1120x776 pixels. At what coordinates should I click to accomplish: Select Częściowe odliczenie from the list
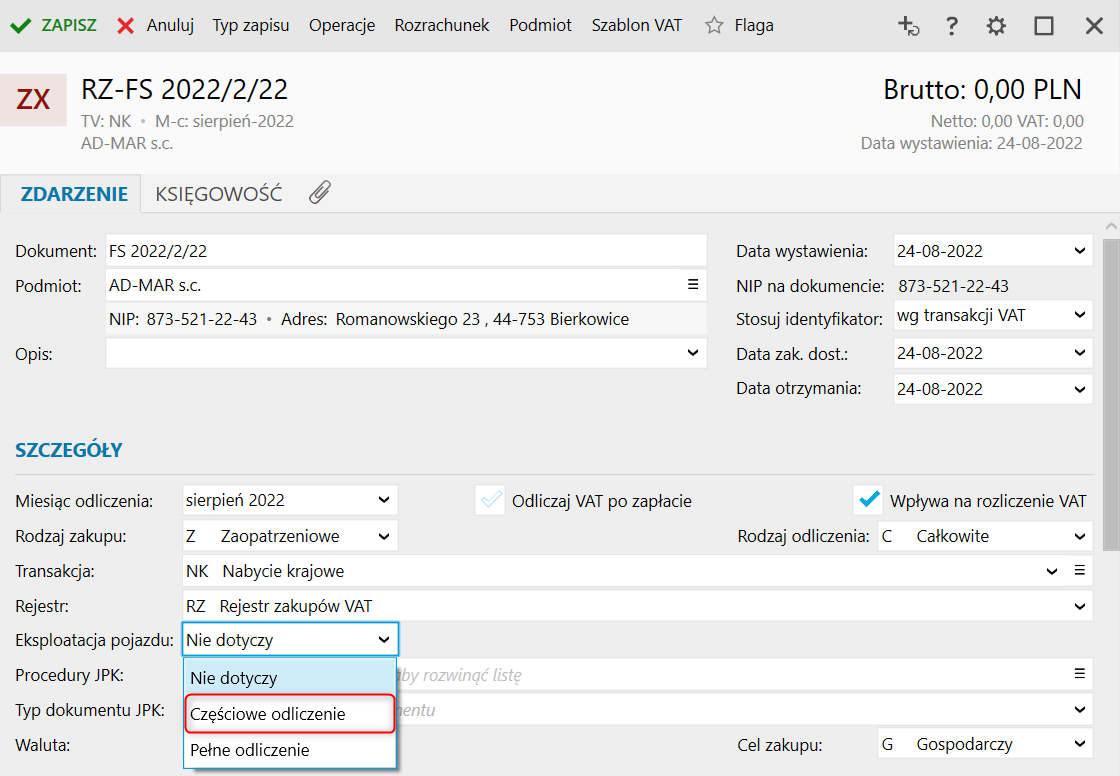pos(290,714)
